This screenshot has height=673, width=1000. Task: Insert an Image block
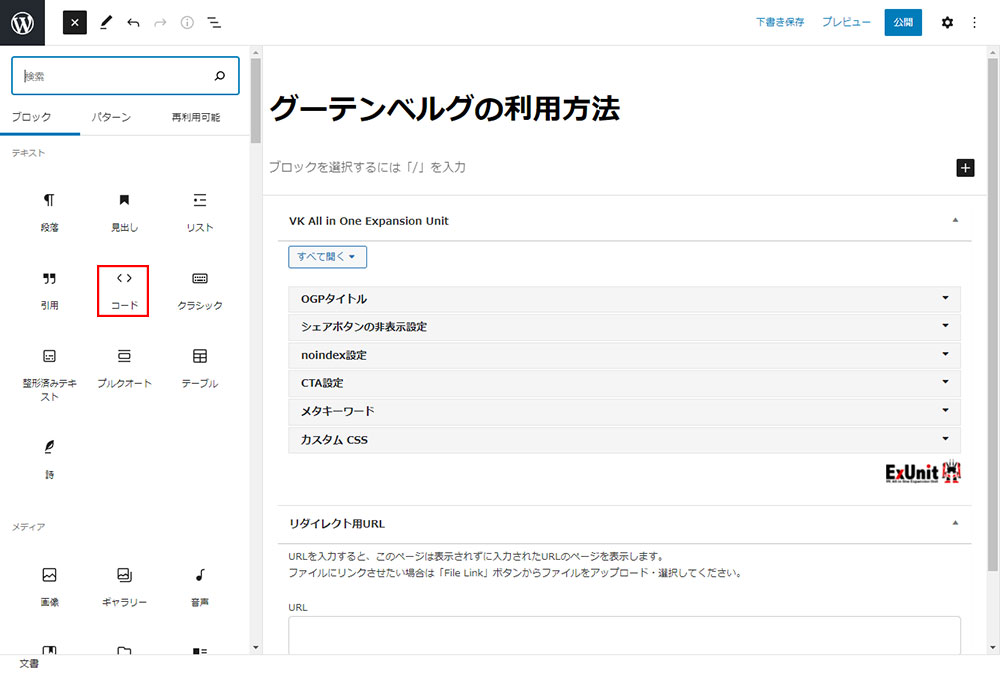[x=49, y=586]
